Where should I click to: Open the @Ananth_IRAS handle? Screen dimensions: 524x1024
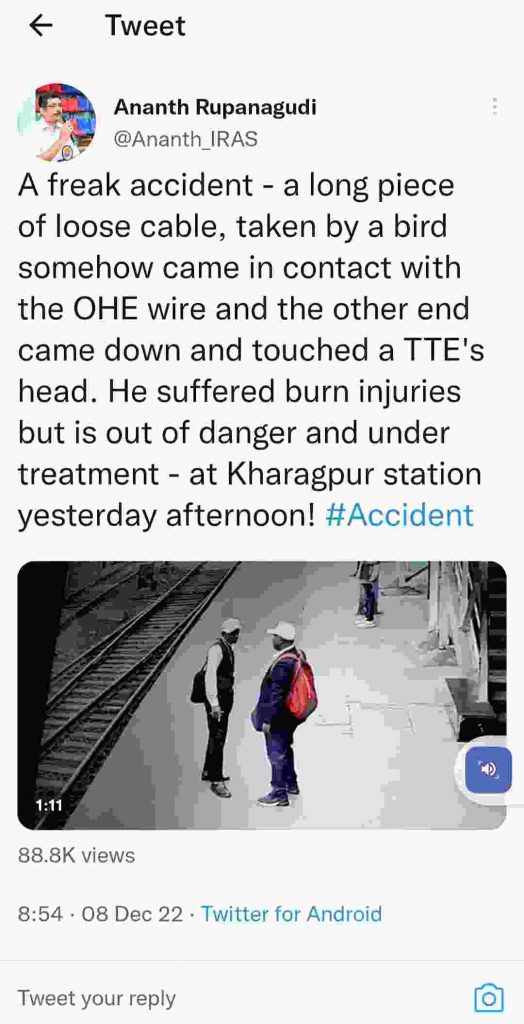186,138
